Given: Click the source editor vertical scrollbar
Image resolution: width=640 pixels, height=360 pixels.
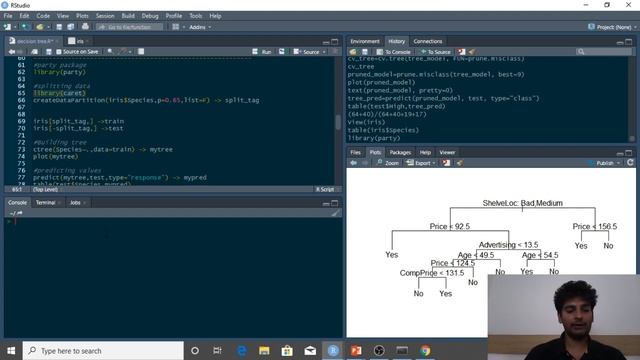Looking at the screenshot, I should click(x=338, y=121).
